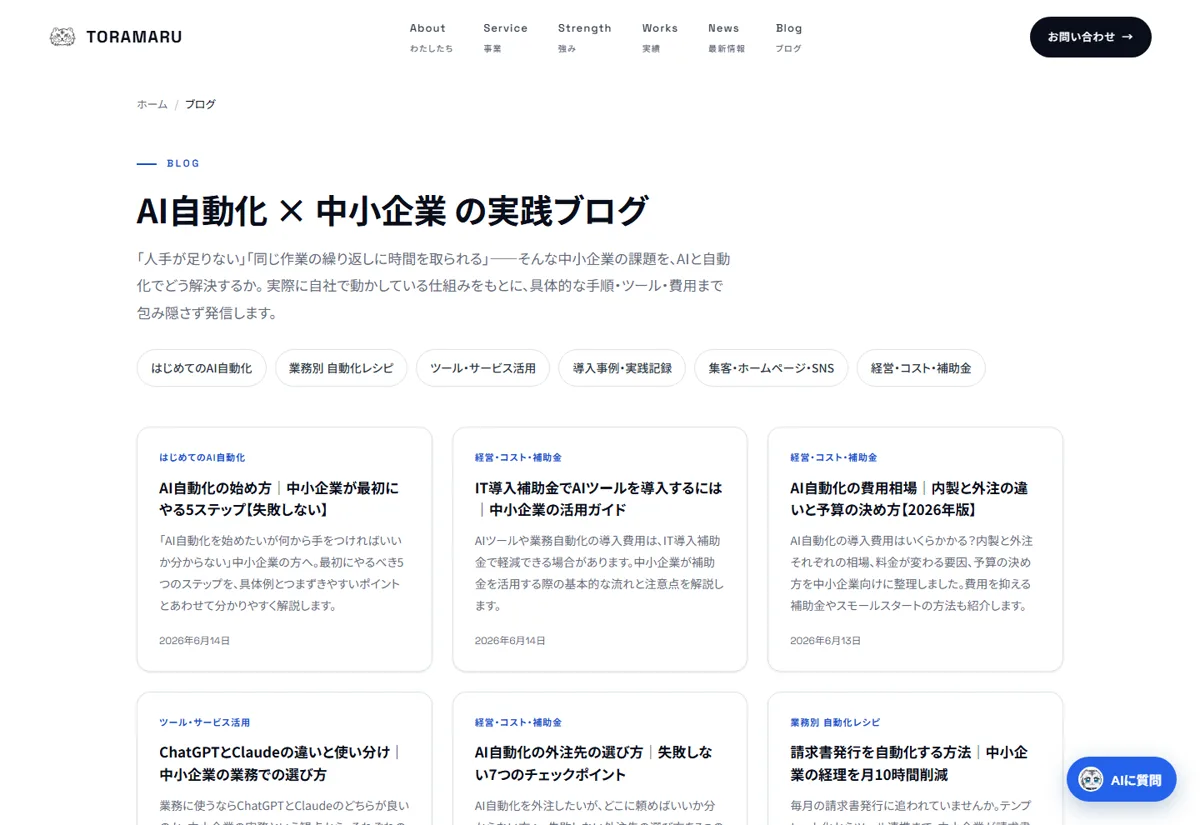Click the TORAMARU site name text
The image size is (1200, 825).
click(x=134, y=37)
